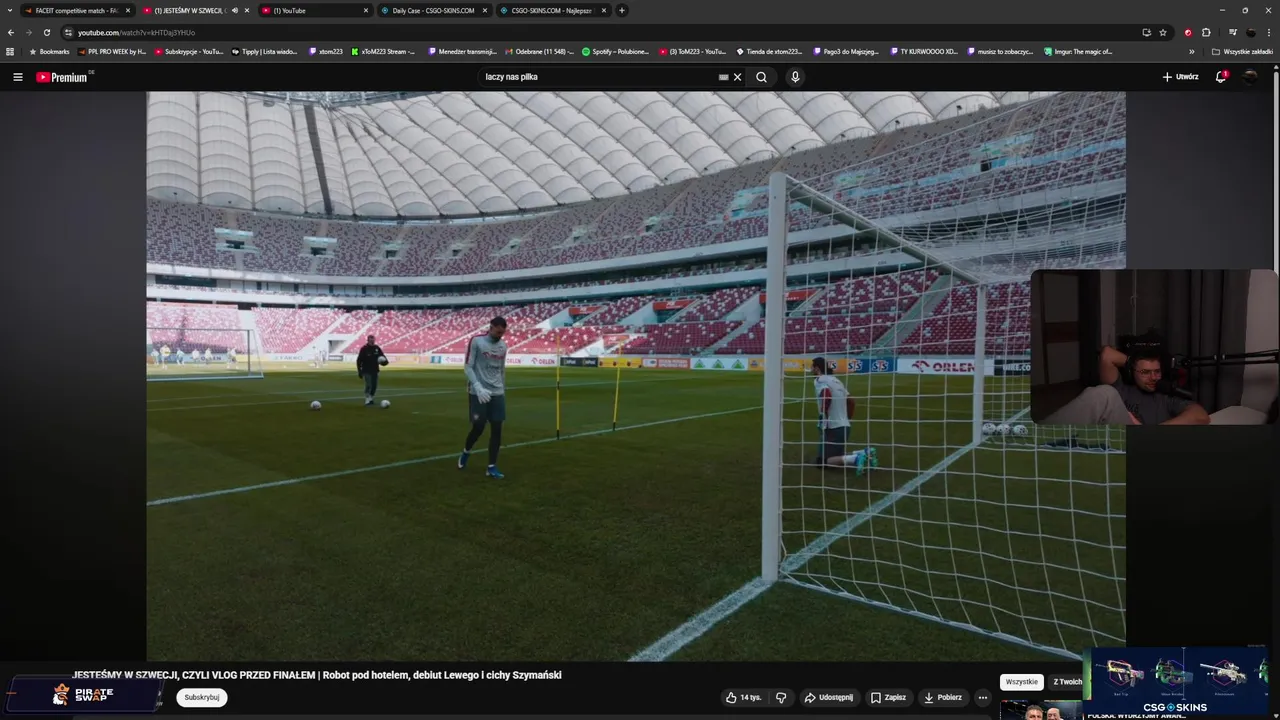Open Subskrypcje YouTube bookmark
Image resolution: width=1280 pixels, height=720 pixels.
click(189, 51)
